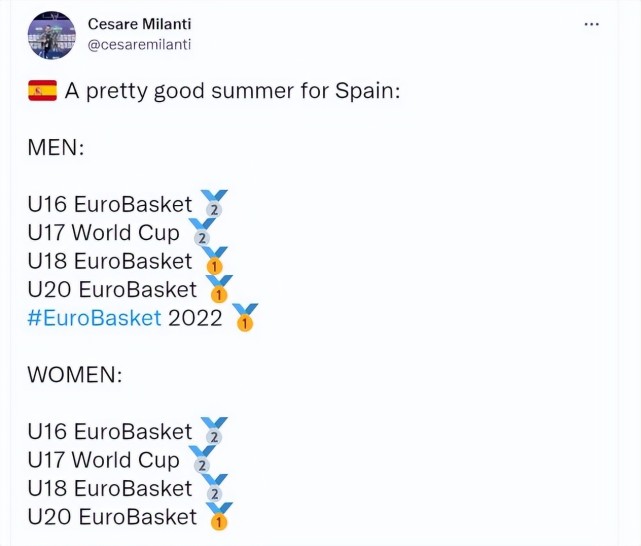Viewport: 641px width, 546px height.
Task: Click the WOMEN: heading text
Action: click(74, 375)
